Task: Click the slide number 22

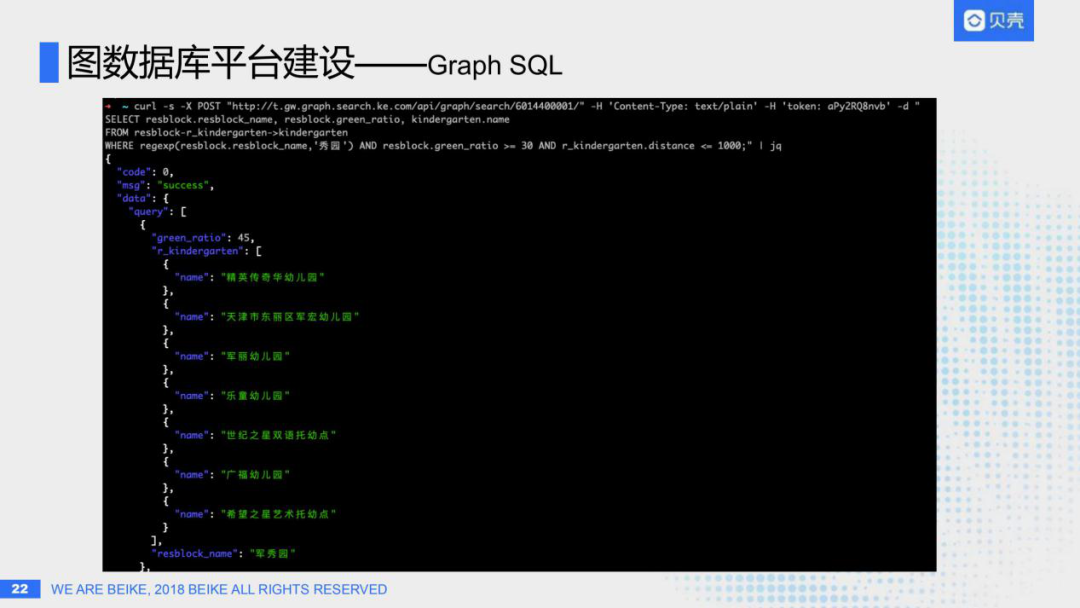Action: coord(20,589)
